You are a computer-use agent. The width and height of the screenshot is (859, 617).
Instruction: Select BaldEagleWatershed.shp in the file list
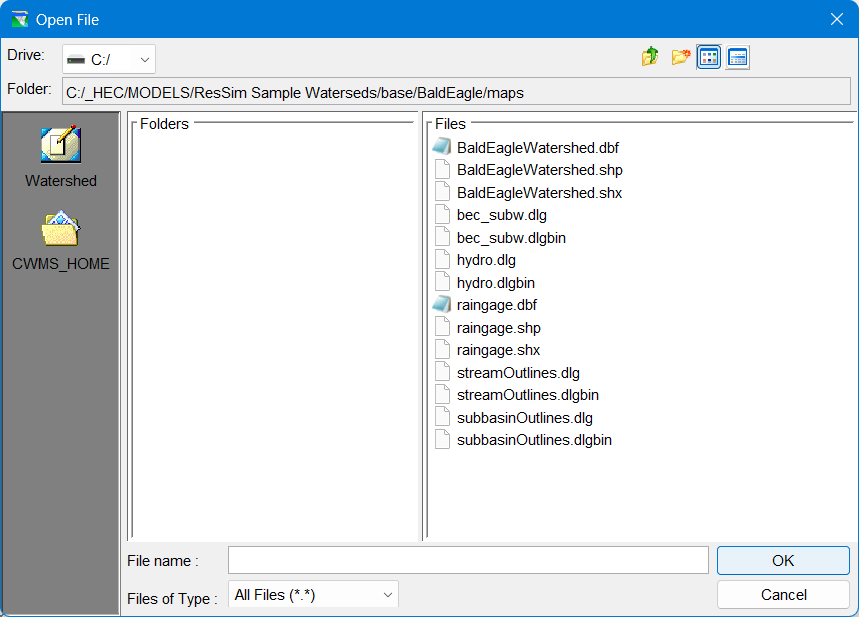539,170
